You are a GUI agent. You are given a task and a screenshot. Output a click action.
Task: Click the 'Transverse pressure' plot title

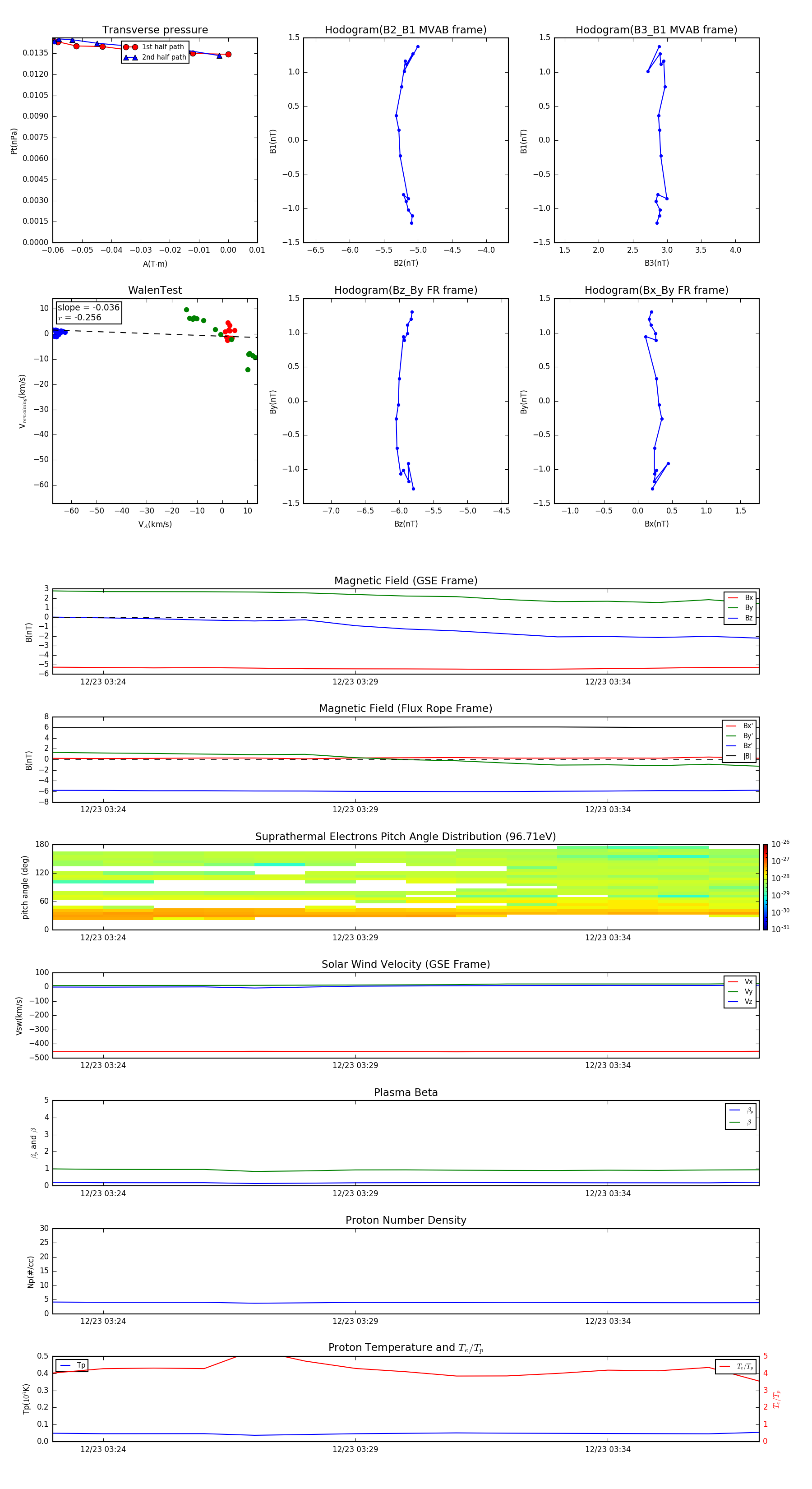[155, 30]
